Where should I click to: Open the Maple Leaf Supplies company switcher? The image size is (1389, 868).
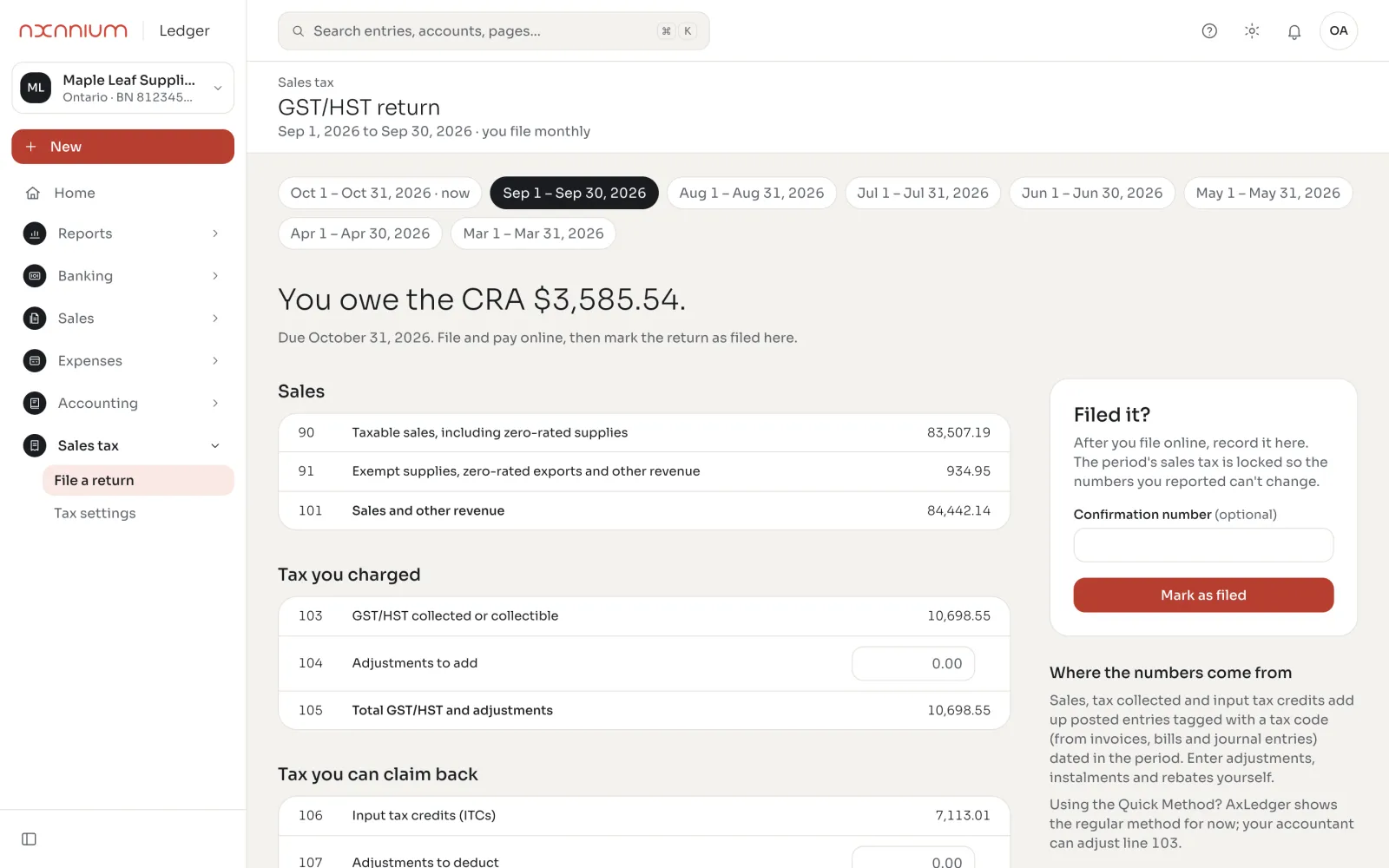pos(123,88)
